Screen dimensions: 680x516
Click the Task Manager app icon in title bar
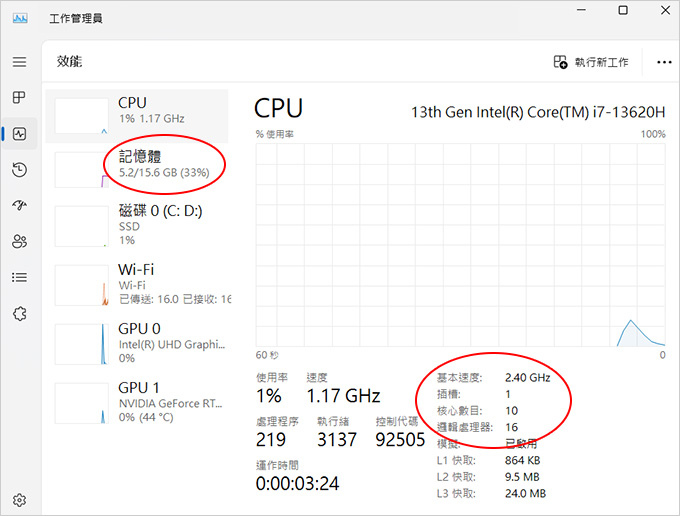click(x=20, y=18)
